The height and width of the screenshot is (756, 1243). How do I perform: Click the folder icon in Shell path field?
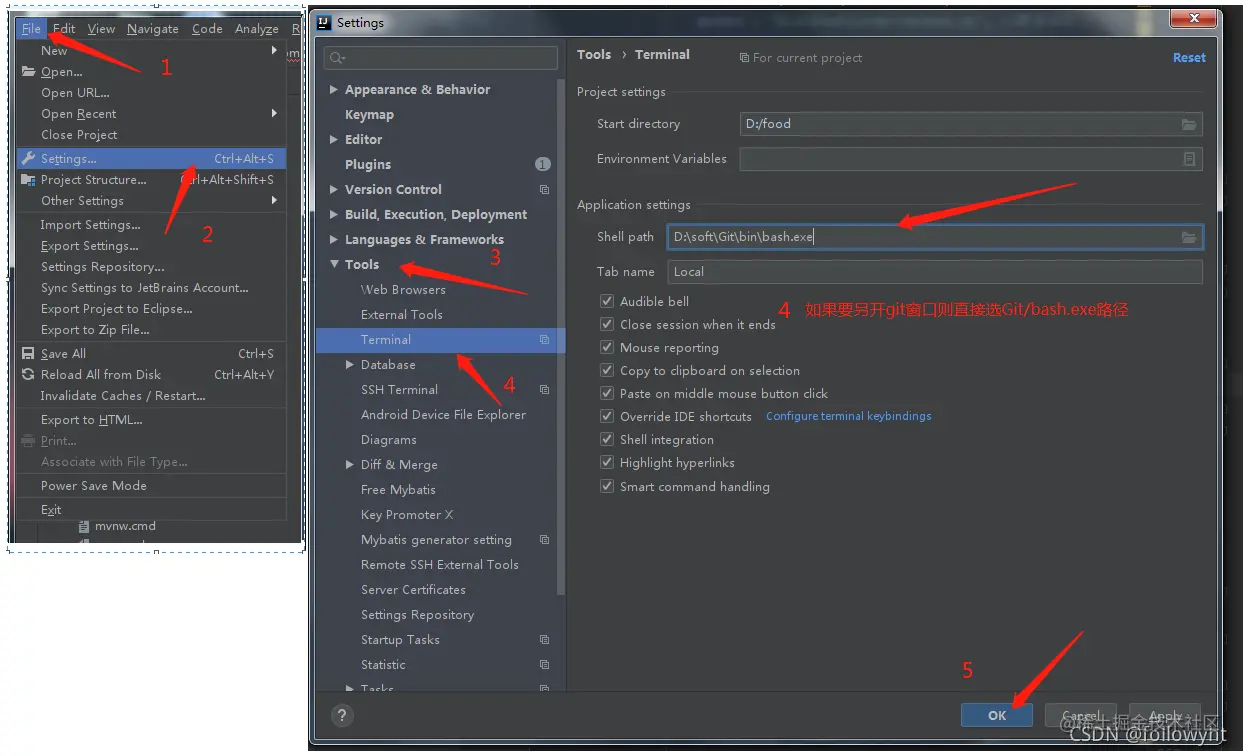point(1189,237)
